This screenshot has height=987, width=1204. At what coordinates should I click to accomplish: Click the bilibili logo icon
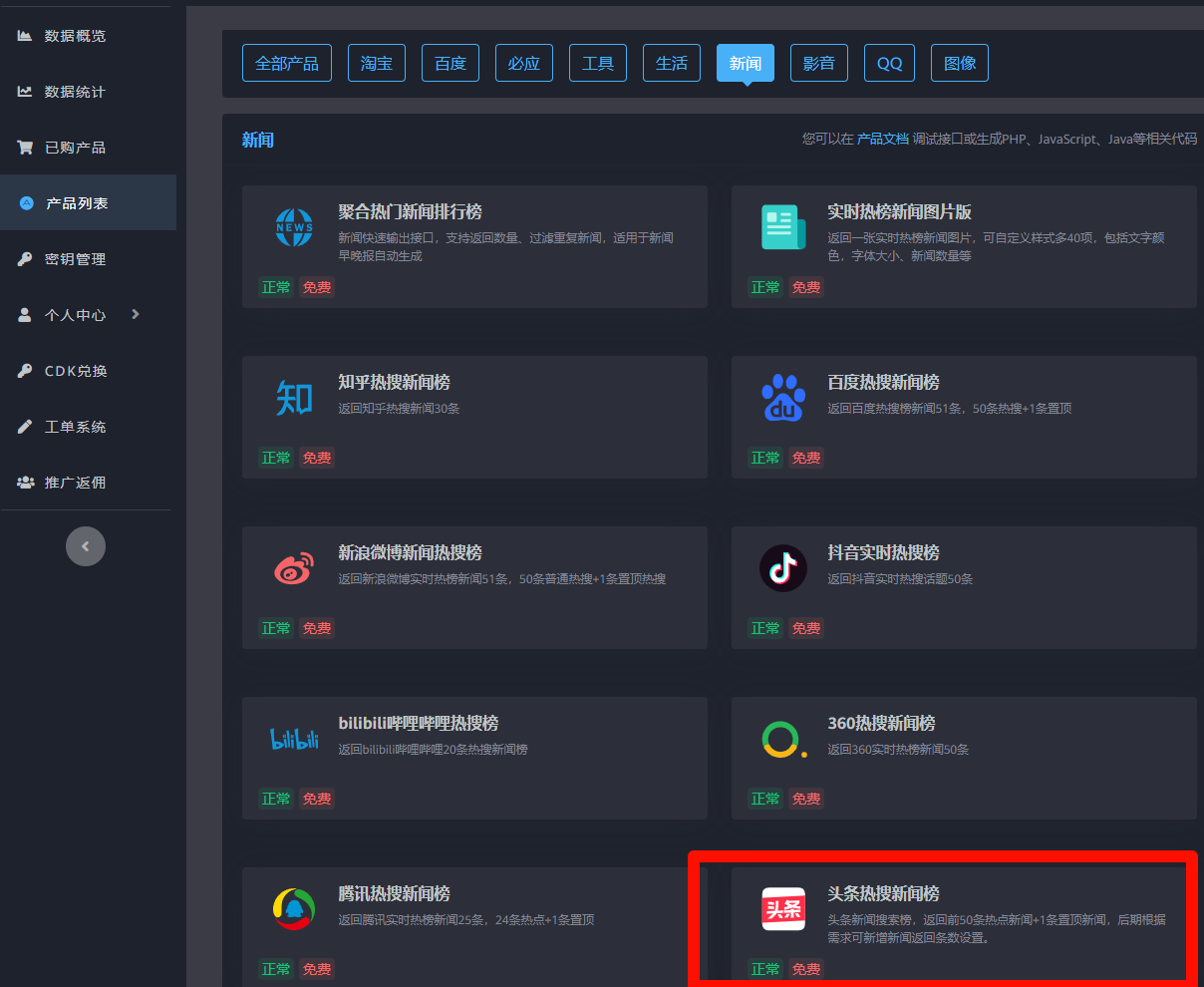click(294, 739)
